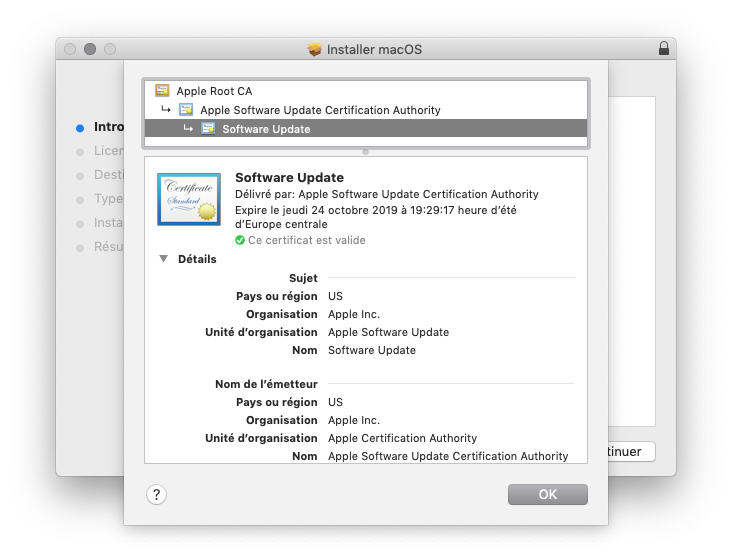Click the Introduction step in the sidebar
The width and height of the screenshot is (732, 552).
tap(108, 127)
